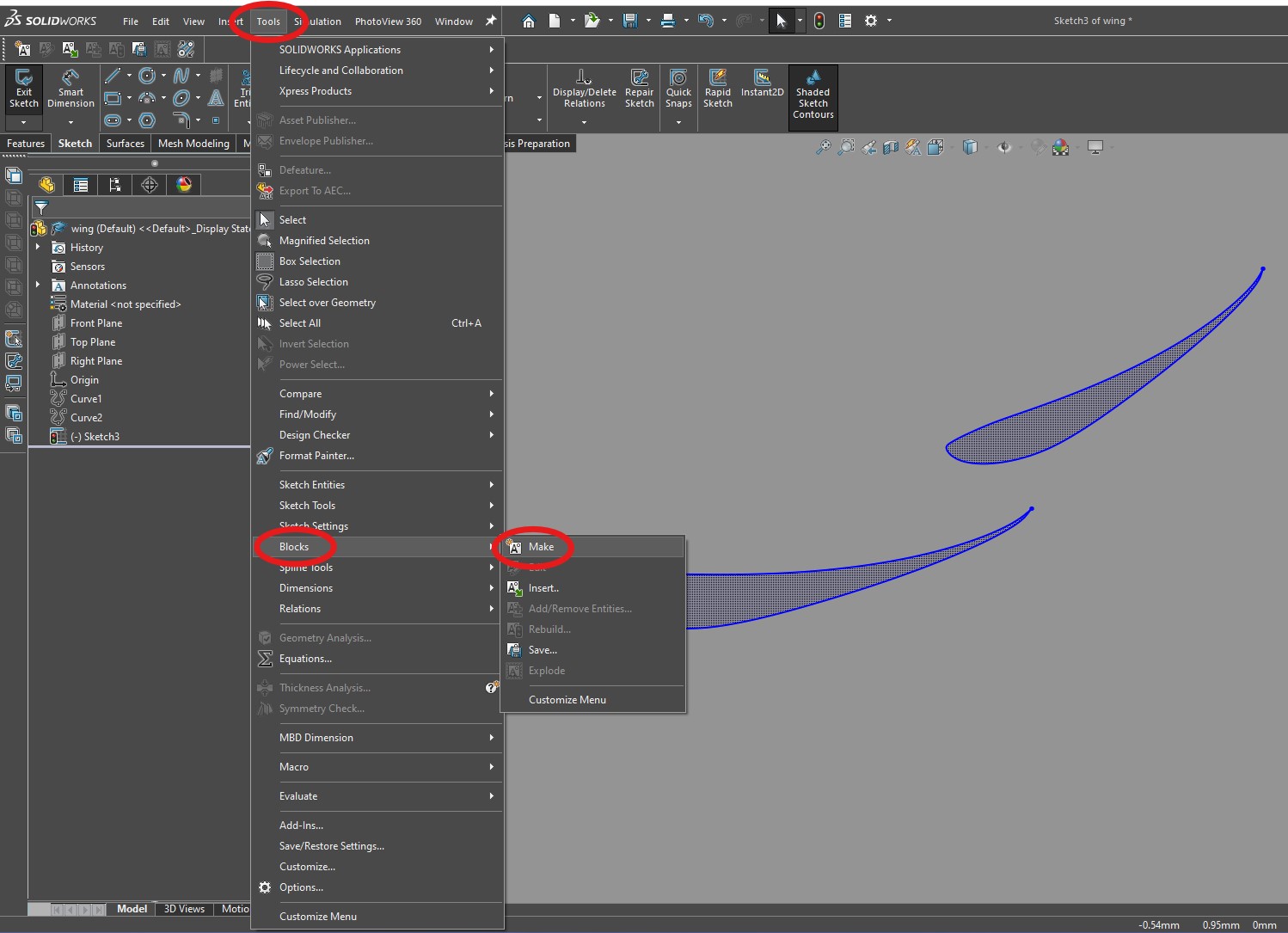
Task: Select the Text sketch tool icon
Action: click(216, 98)
